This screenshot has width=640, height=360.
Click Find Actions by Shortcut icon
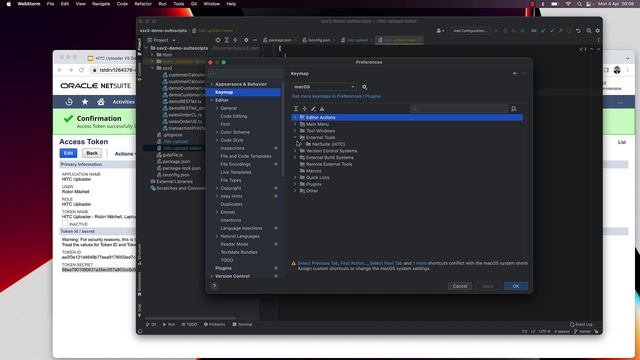pos(513,109)
